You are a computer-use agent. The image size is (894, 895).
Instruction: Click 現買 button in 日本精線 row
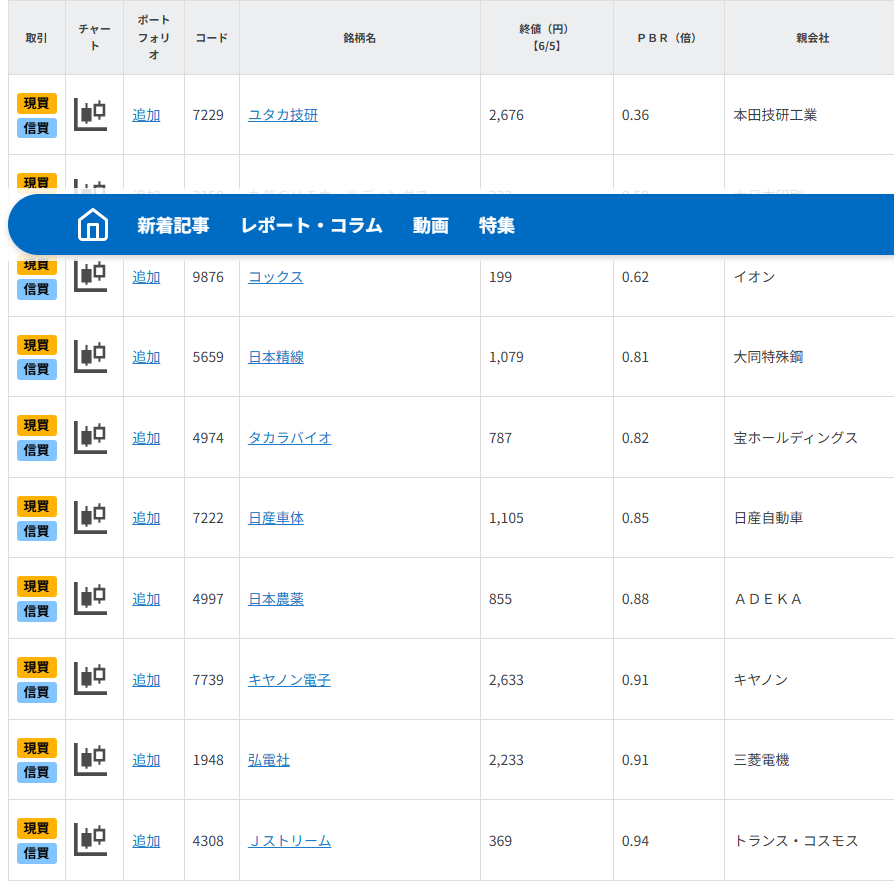click(x=37, y=345)
